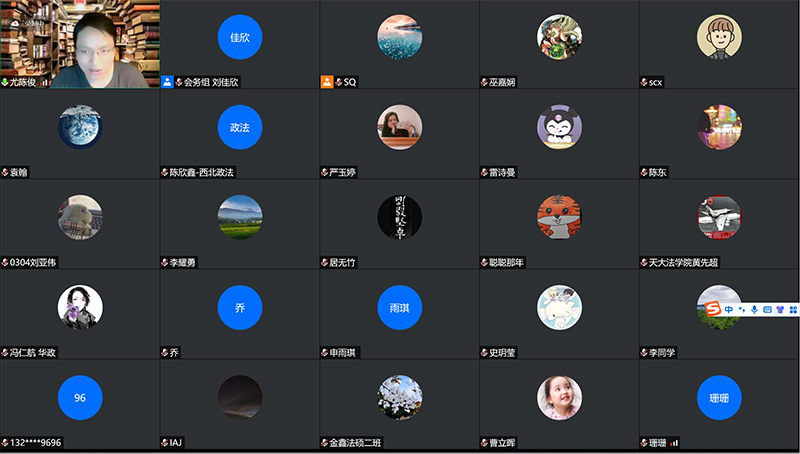Select the blue 96 avatar circle
This screenshot has height=454, width=800.
(x=80, y=398)
